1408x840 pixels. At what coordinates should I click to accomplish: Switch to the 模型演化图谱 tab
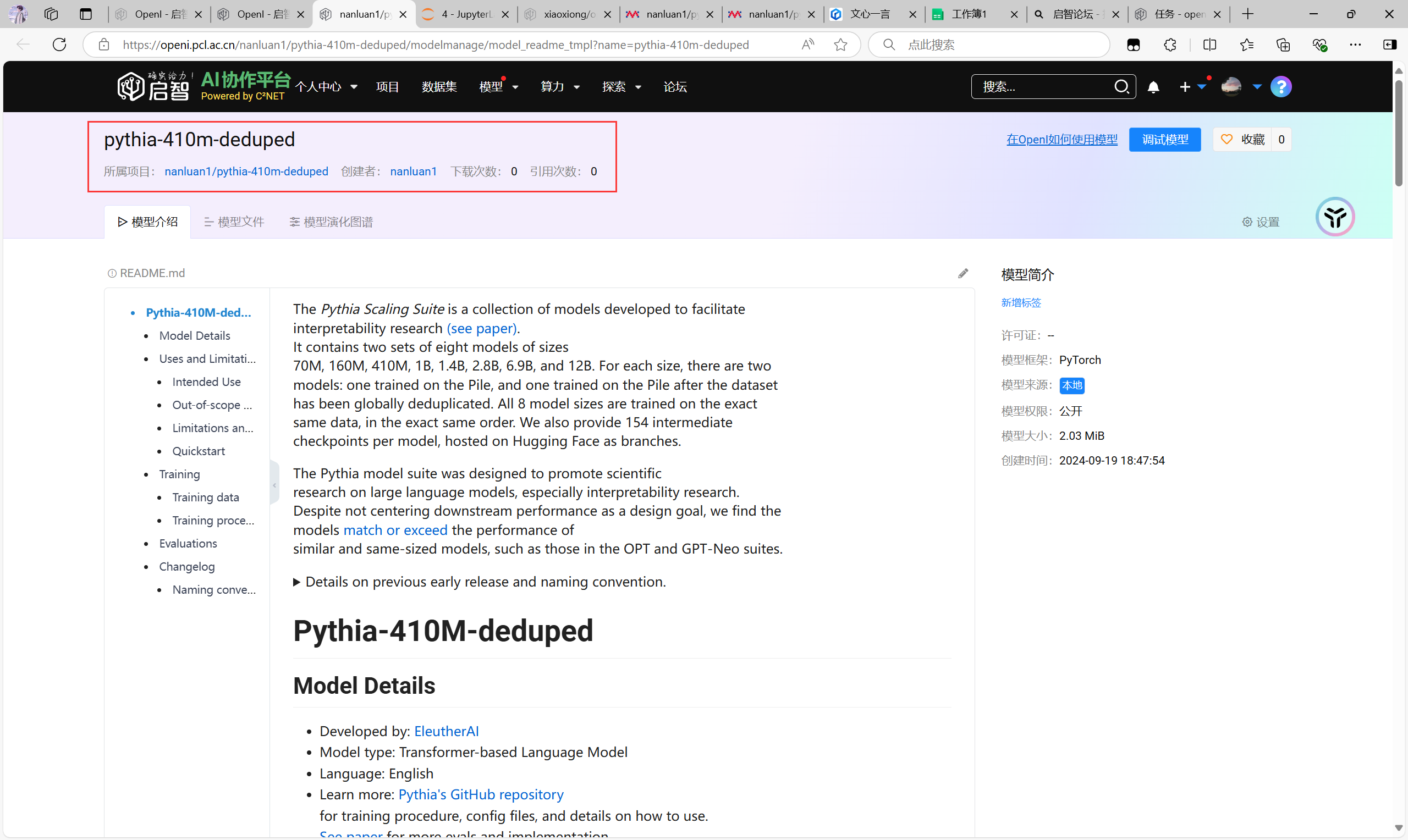click(331, 222)
